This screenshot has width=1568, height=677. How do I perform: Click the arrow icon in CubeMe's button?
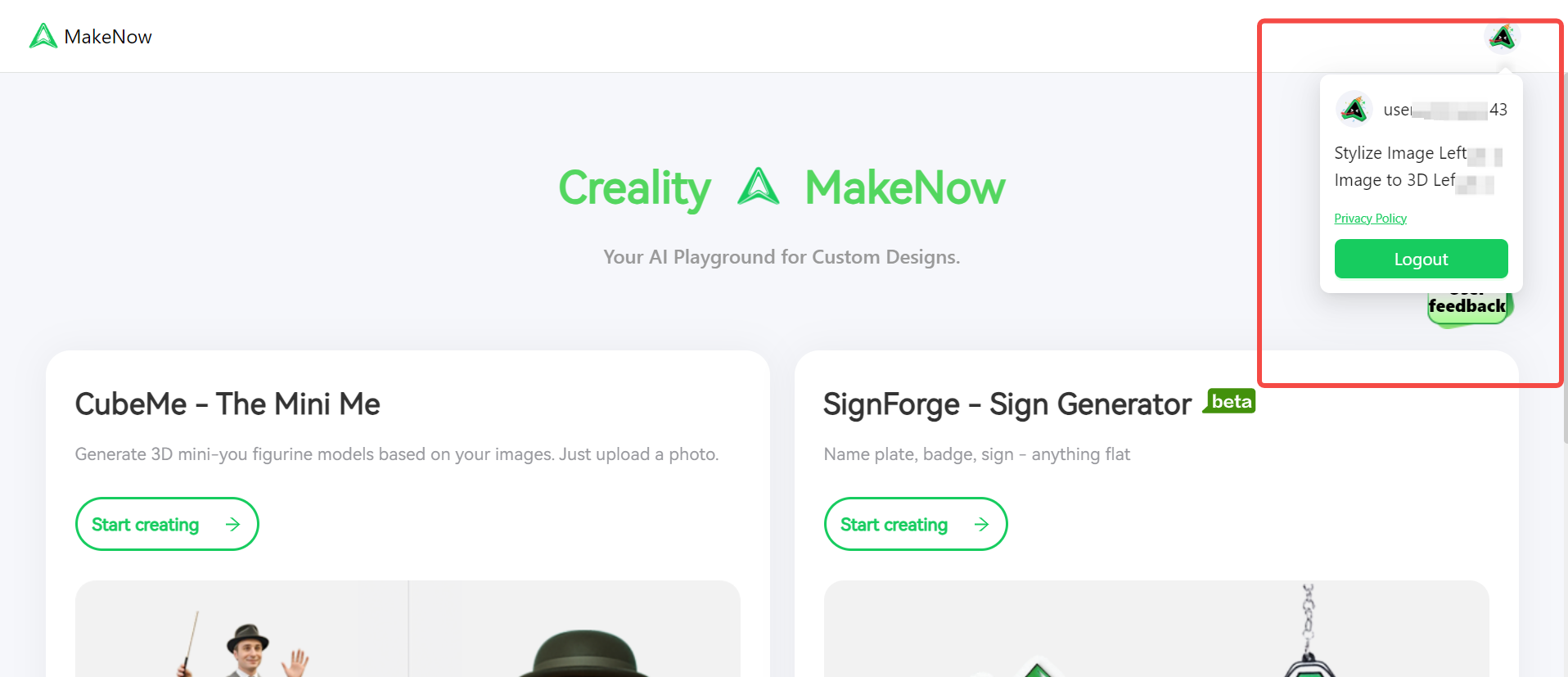click(x=233, y=524)
